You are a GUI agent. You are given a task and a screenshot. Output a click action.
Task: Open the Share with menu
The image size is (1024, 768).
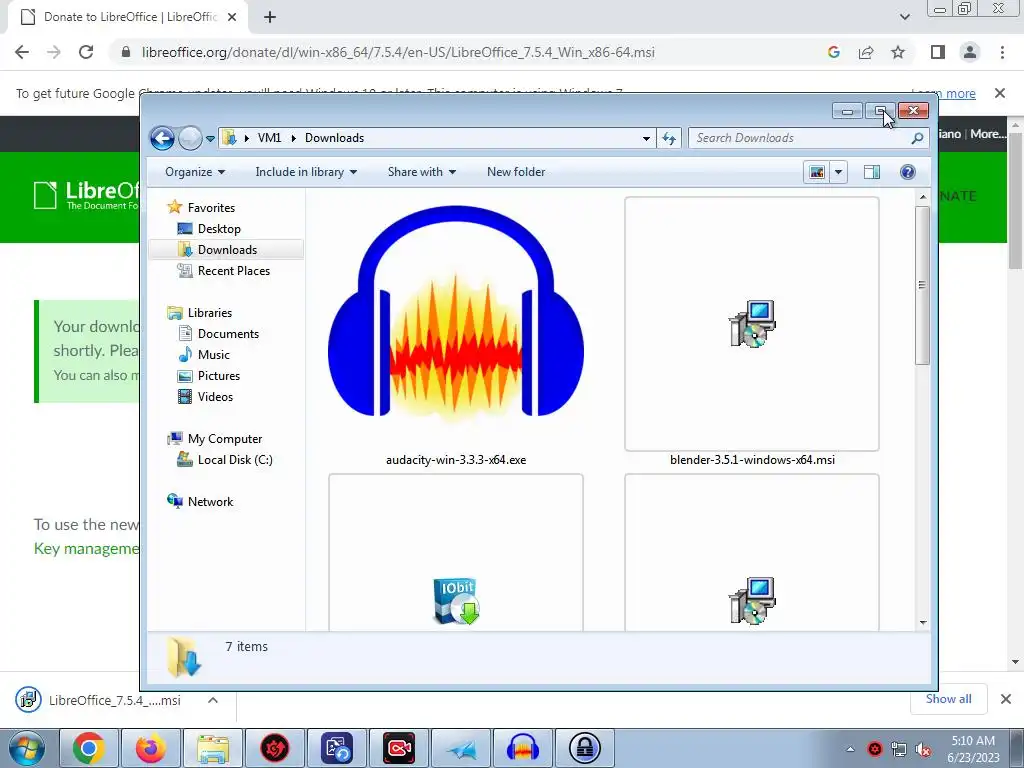click(x=421, y=172)
